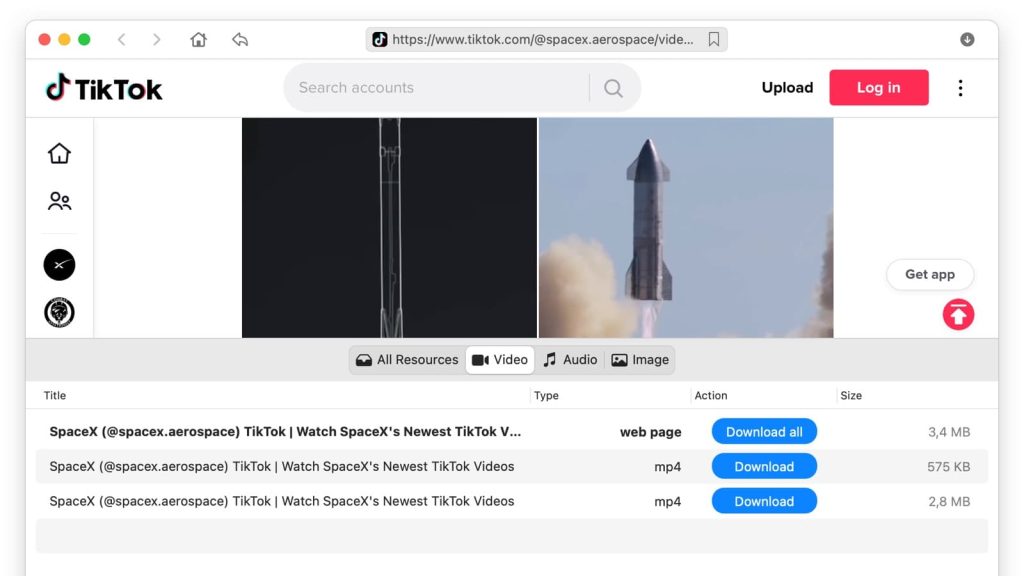Switch to the Image tab
The height and width of the screenshot is (576, 1024).
[x=640, y=360]
